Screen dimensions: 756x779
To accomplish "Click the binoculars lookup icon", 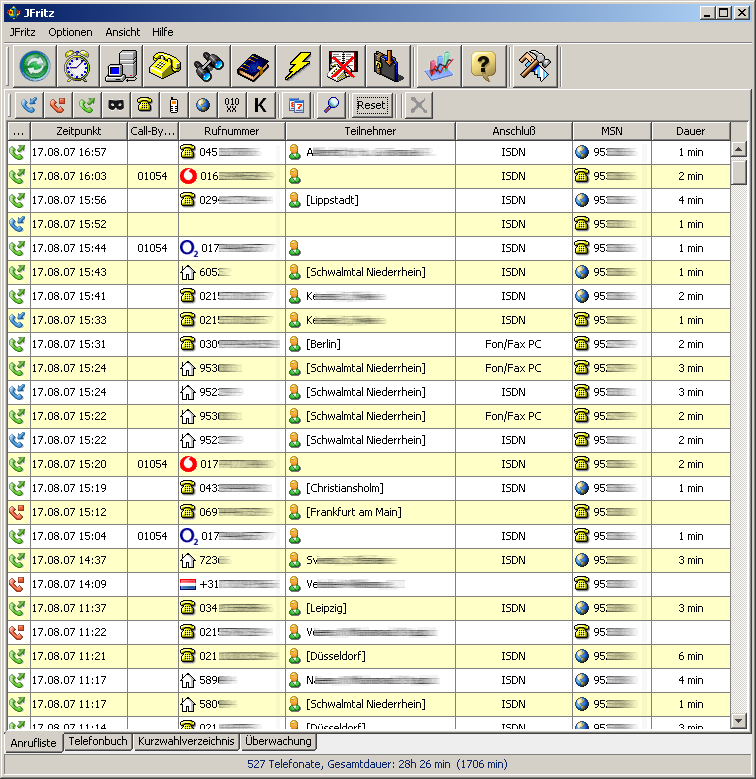I will click(209, 66).
